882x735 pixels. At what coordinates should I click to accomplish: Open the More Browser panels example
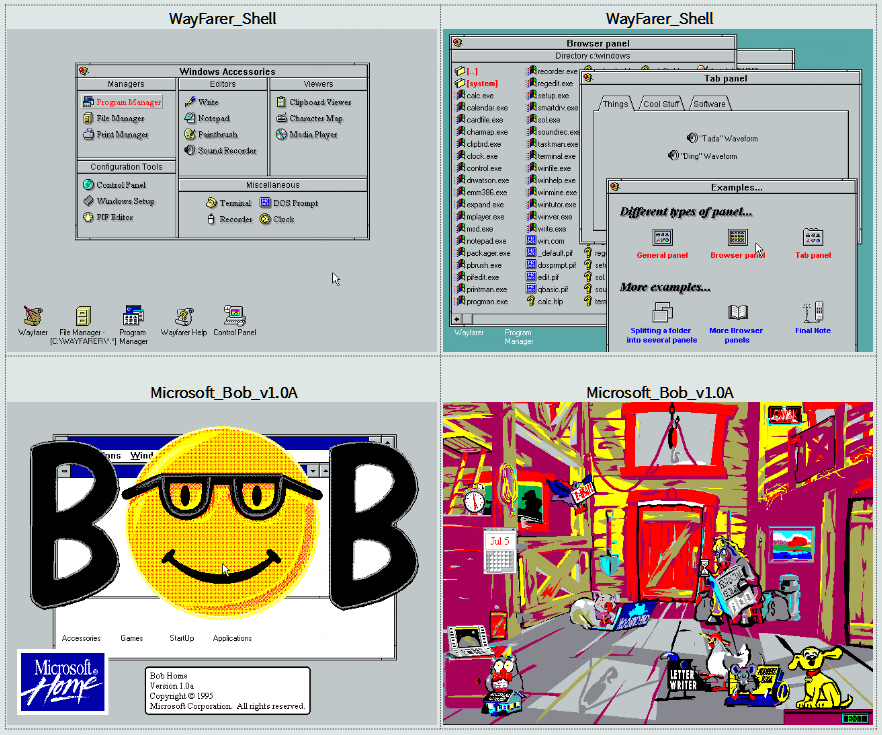point(736,323)
